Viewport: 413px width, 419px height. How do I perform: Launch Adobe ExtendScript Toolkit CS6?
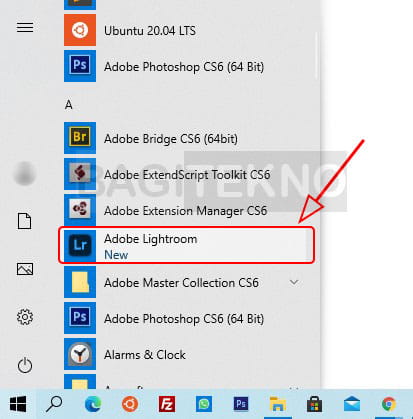point(187,174)
